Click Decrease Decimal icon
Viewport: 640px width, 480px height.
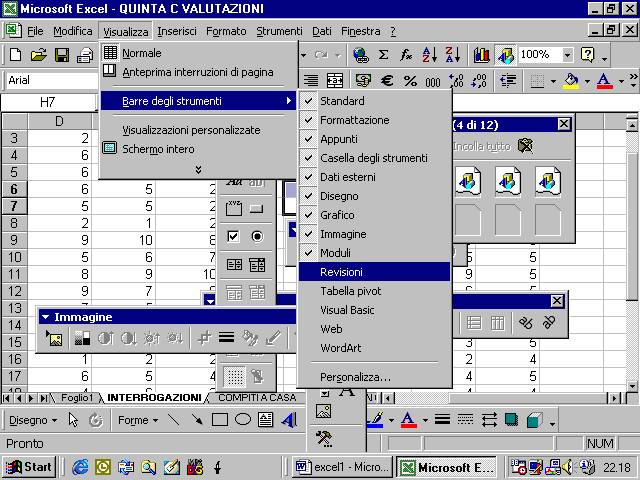(x=479, y=80)
